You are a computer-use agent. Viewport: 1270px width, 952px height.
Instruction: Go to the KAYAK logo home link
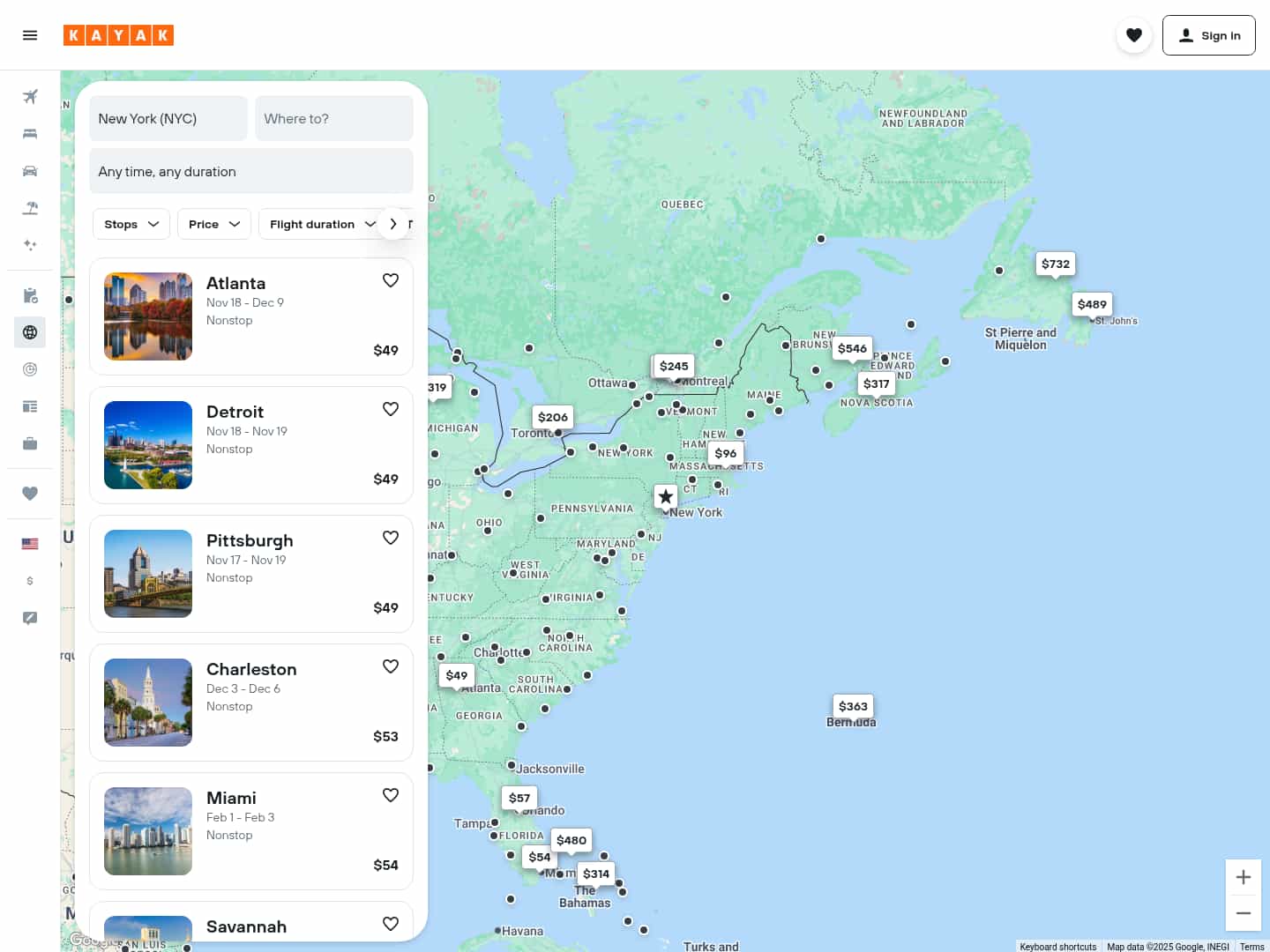pyautogui.click(x=118, y=35)
